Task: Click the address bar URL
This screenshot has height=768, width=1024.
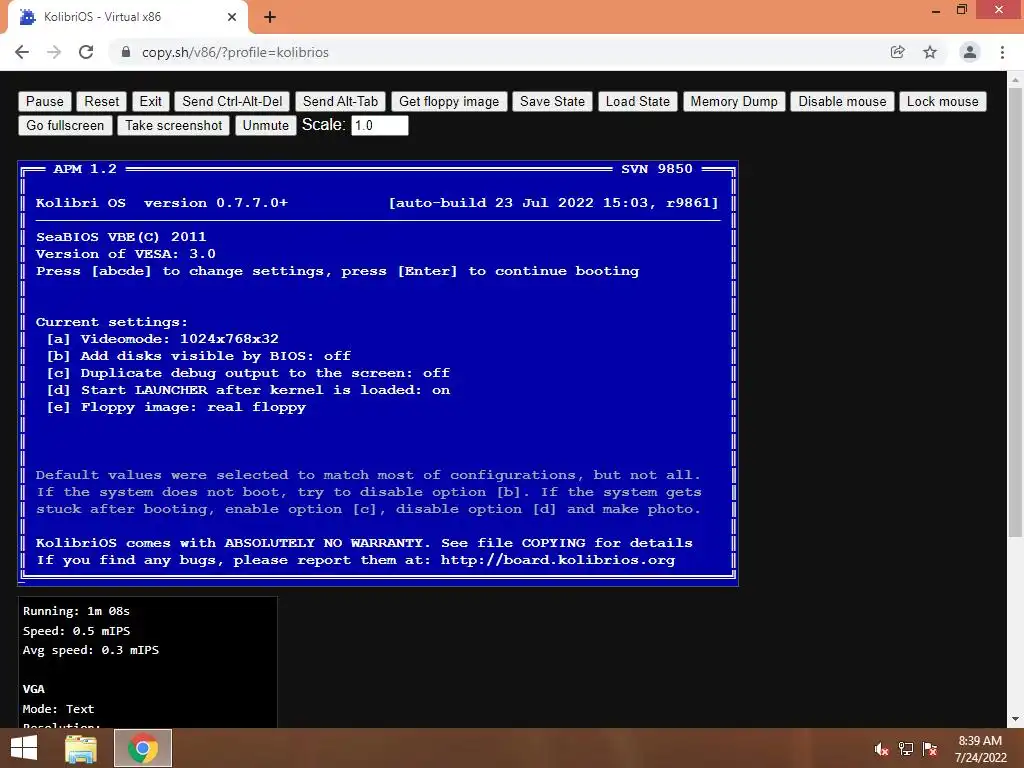Action: coord(235,52)
